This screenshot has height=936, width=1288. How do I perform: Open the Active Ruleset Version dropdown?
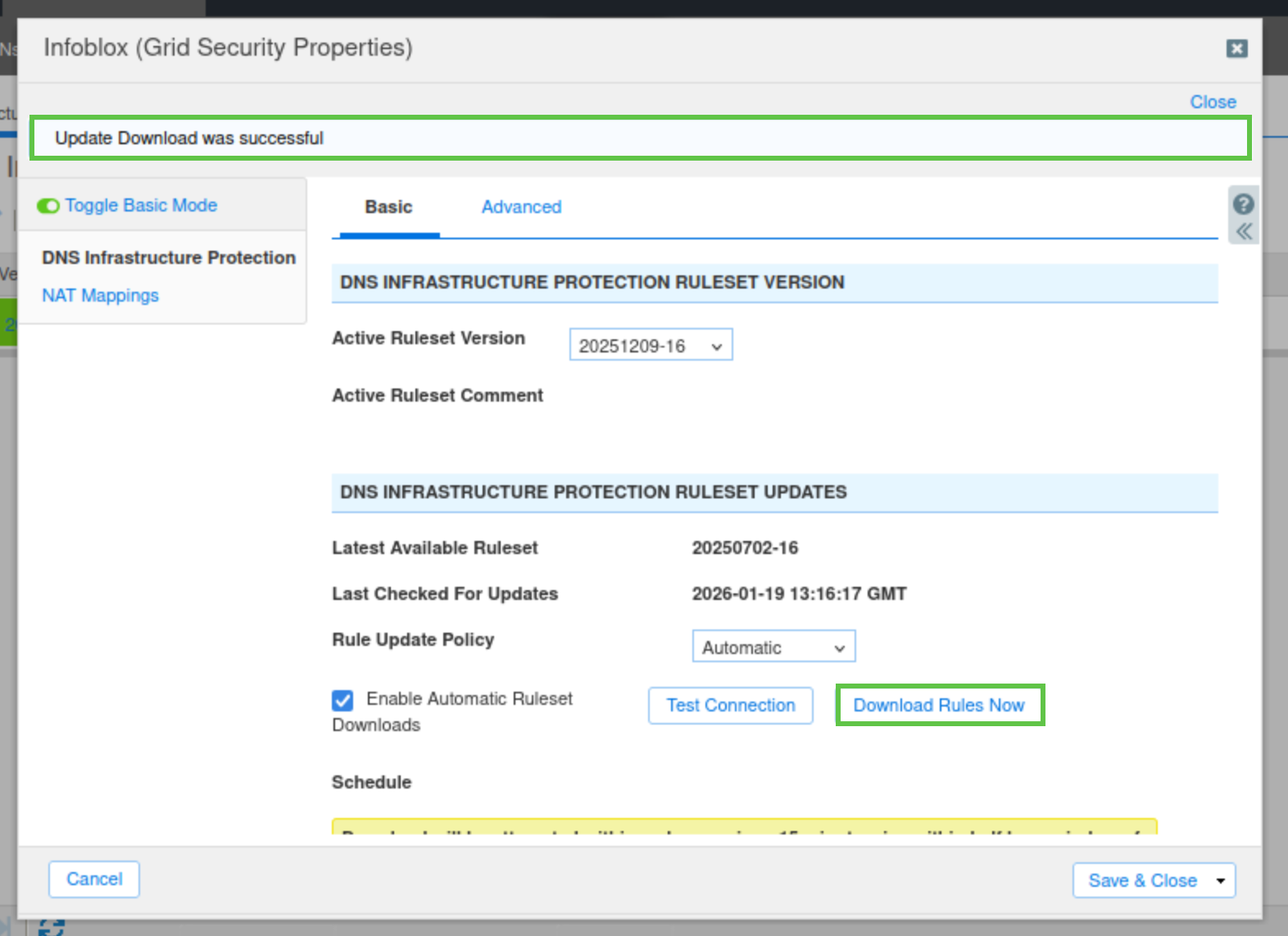651,346
